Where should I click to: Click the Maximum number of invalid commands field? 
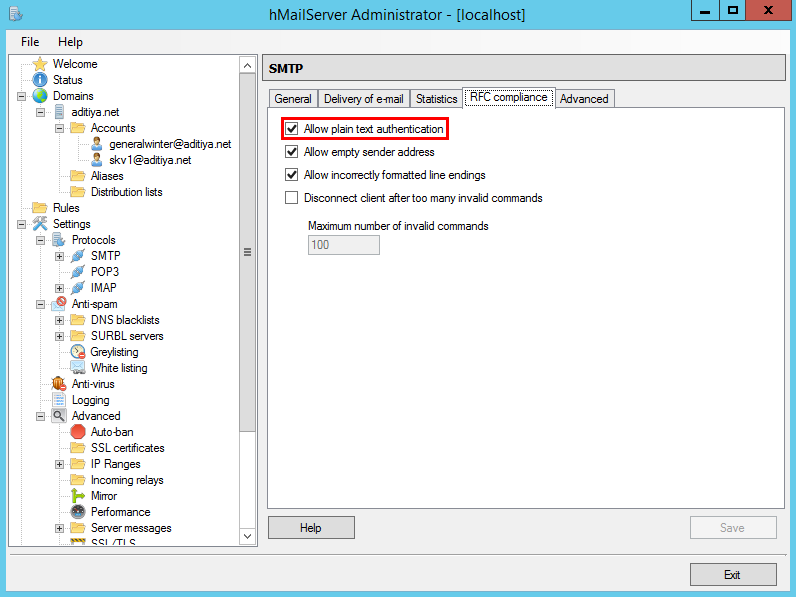click(344, 245)
